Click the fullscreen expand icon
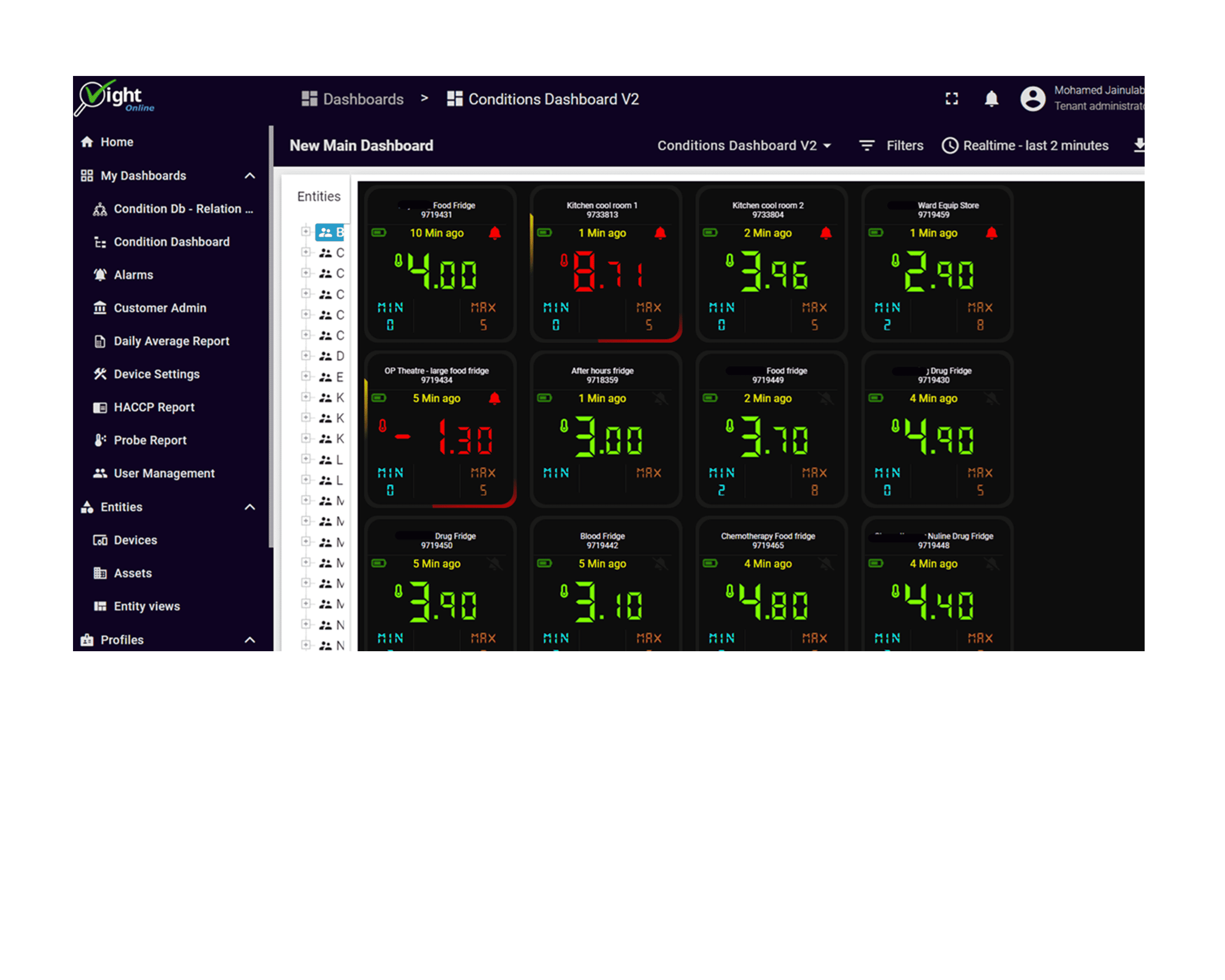1225x980 pixels. 952,99
